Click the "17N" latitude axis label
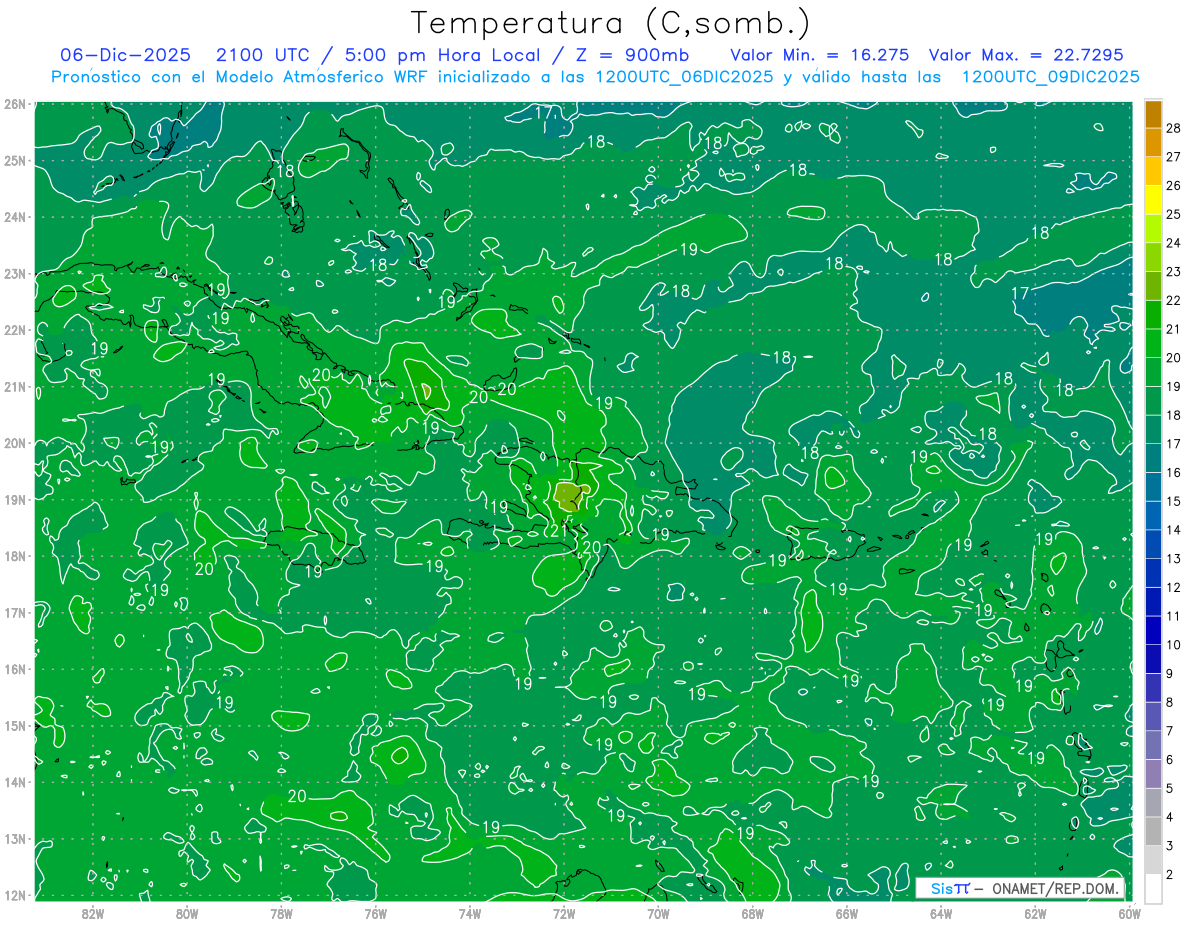 click(x=15, y=613)
